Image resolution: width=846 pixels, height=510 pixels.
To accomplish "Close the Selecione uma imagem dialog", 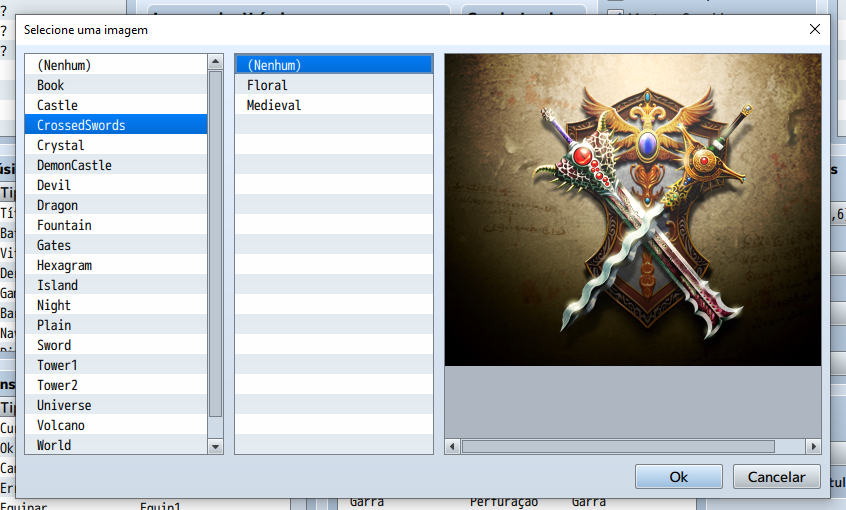I will (x=815, y=29).
